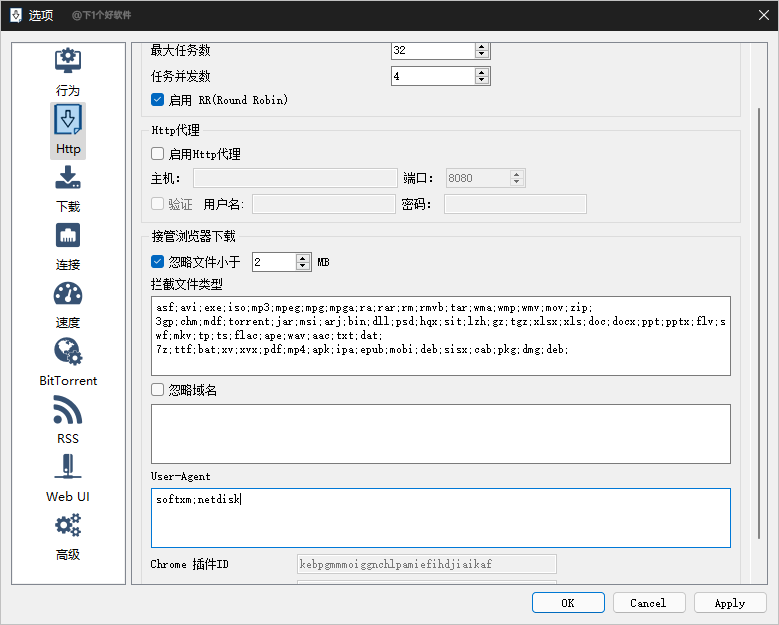Open the Web UI settings icon
This screenshot has height=625, width=779.
(68, 467)
